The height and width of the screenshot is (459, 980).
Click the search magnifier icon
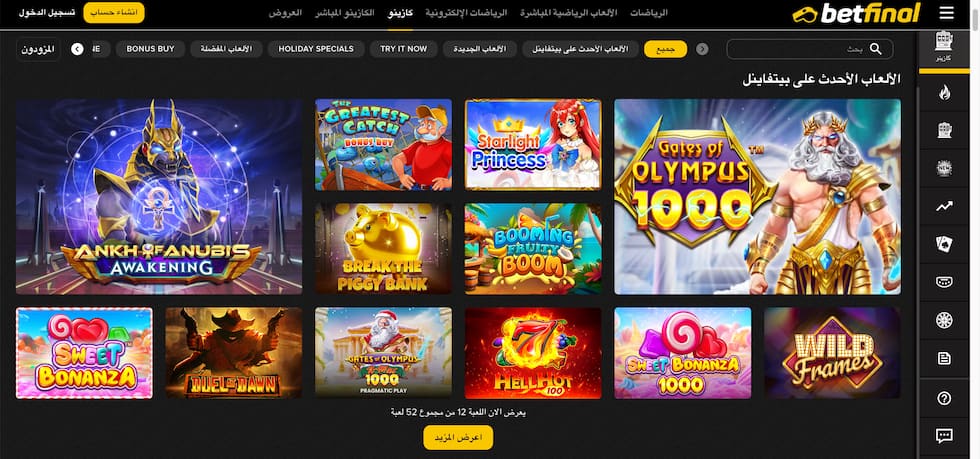[876, 49]
